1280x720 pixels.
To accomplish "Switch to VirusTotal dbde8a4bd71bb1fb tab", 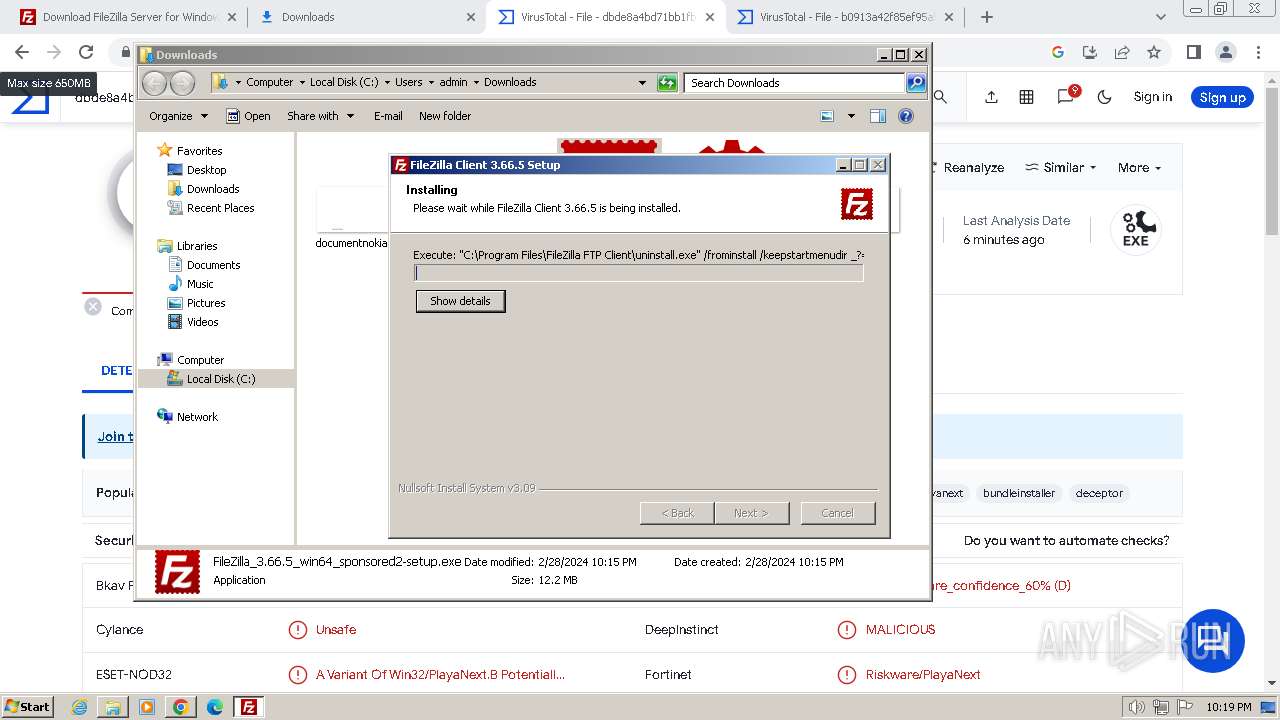I will pos(607,17).
